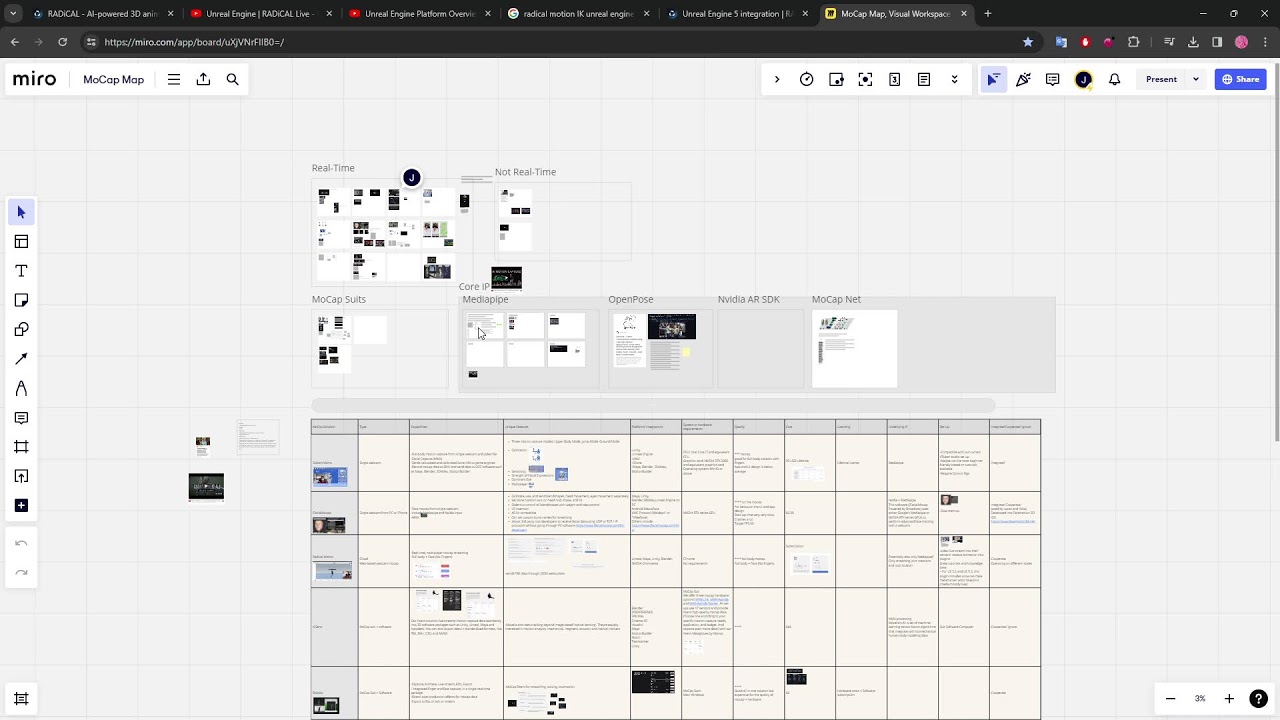Image resolution: width=1280 pixels, height=720 pixels.
Task: Open the Estimation tool
Action: (895, 79)
